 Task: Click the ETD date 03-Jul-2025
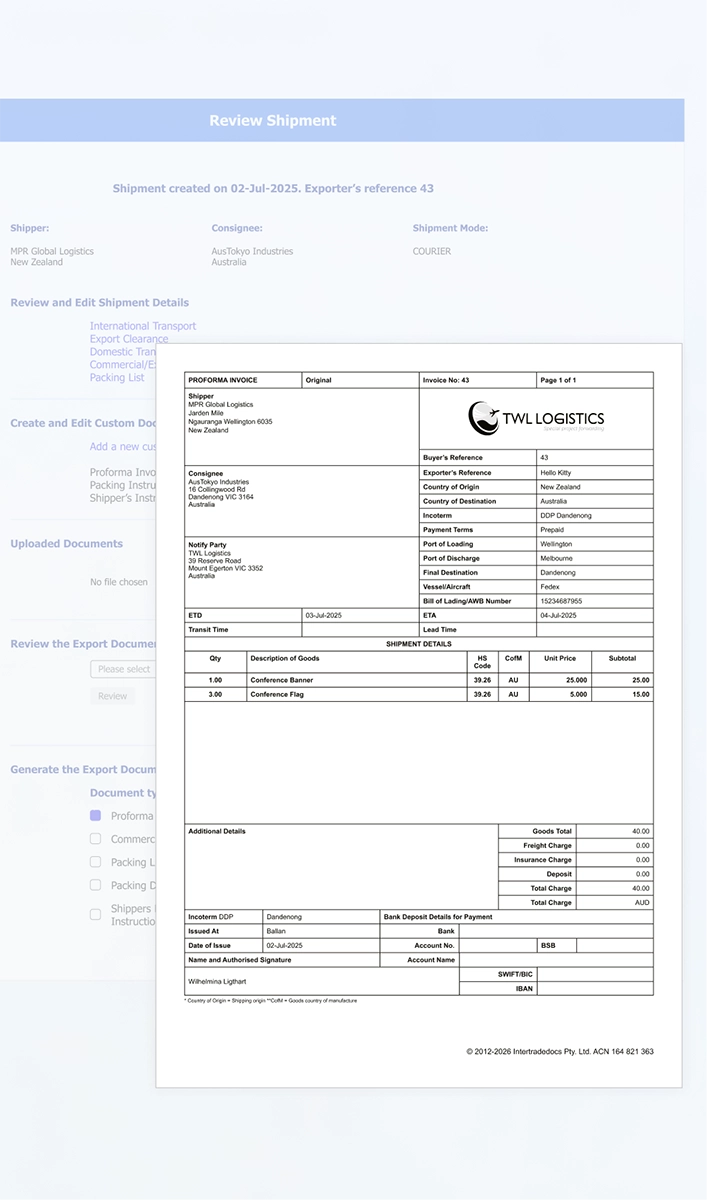tap(324, 616)
